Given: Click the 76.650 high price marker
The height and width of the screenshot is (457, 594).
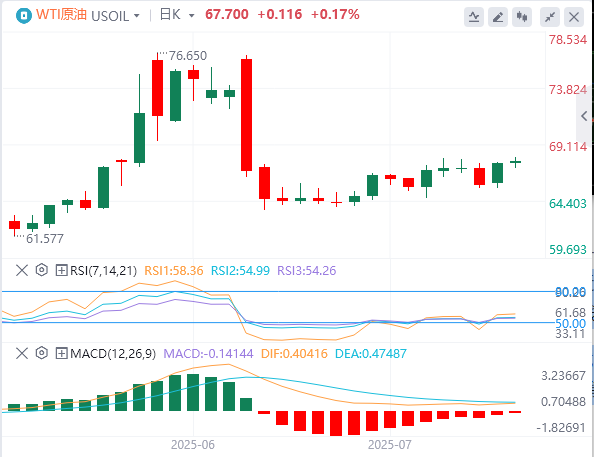Looking at the screenshot, I should 188,56.
